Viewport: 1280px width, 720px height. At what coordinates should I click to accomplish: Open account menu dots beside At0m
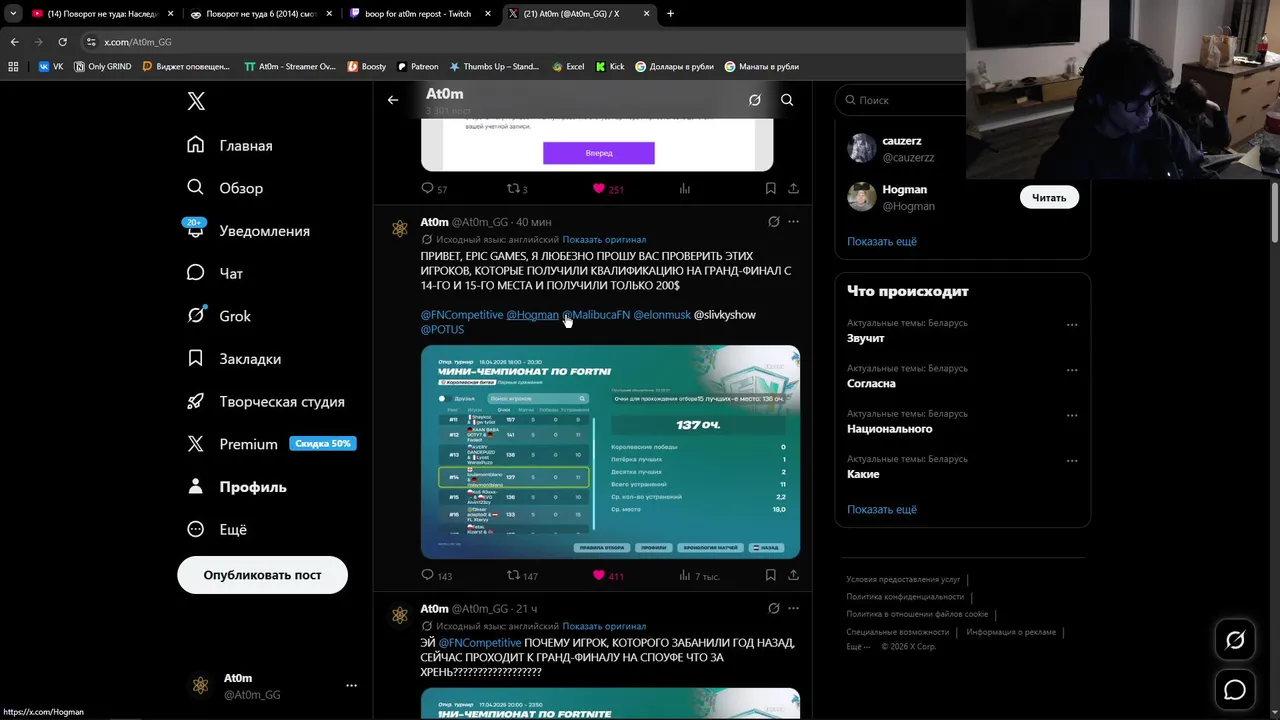(351, 686)
